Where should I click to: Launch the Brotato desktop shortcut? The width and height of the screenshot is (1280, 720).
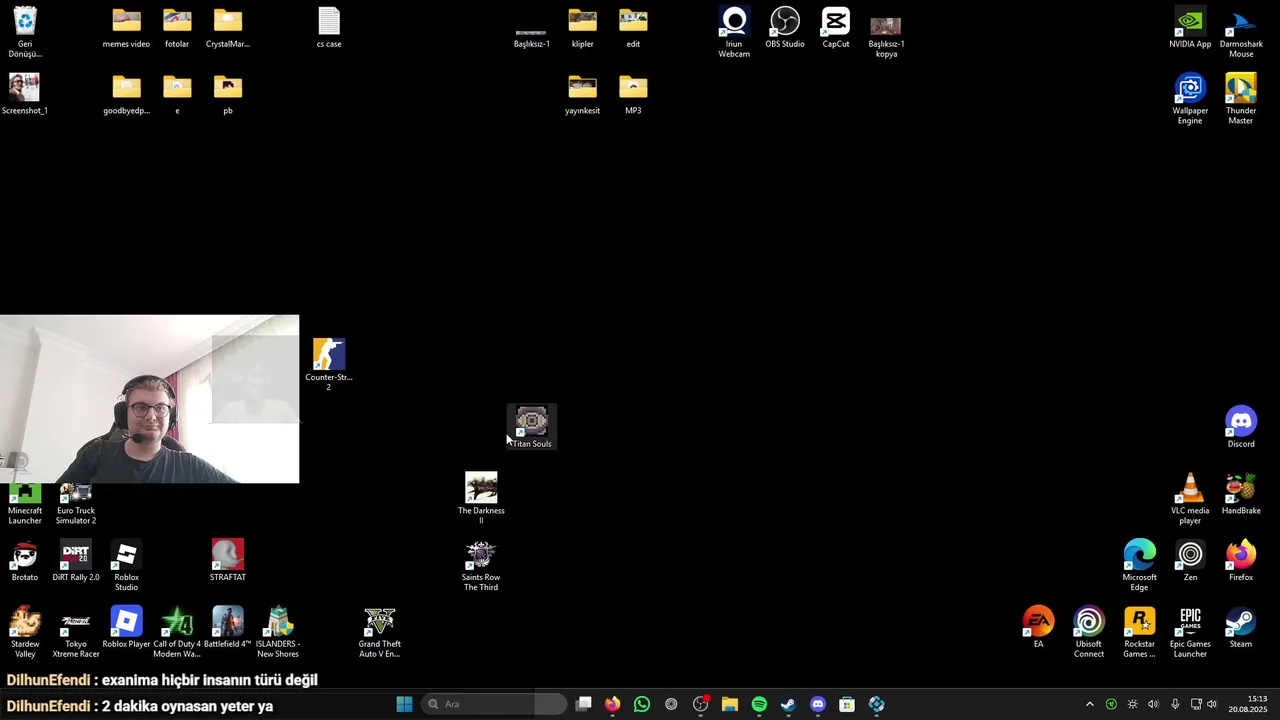click(x=25, y=560)
